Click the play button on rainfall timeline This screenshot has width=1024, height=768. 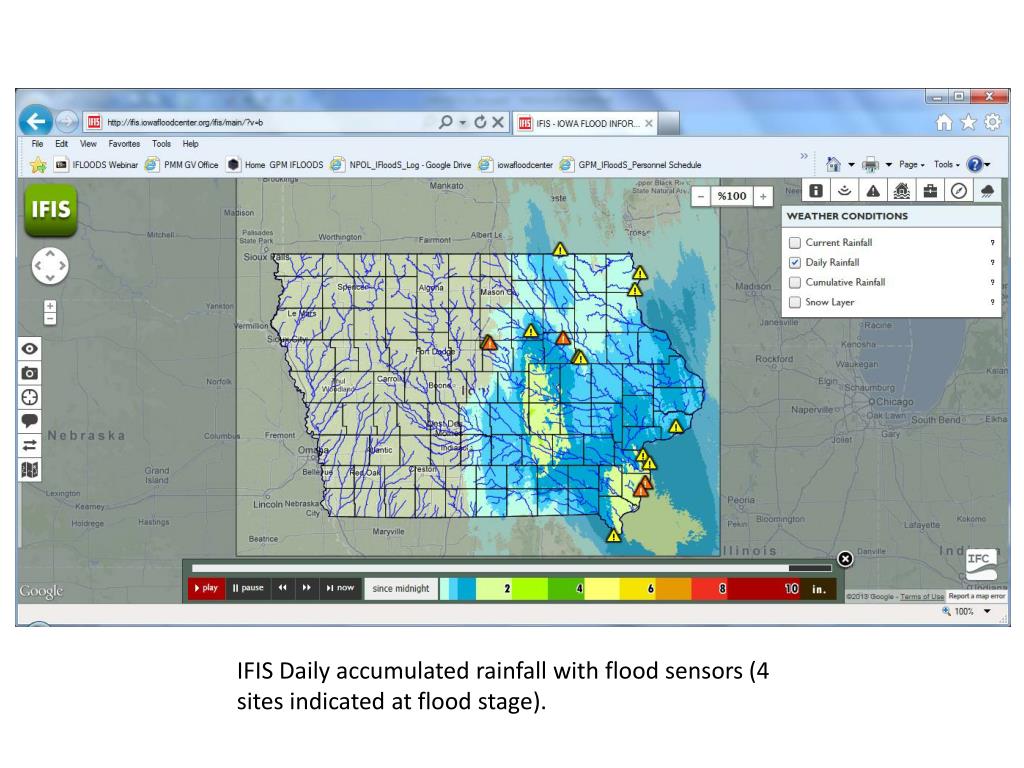coord(206,588)
